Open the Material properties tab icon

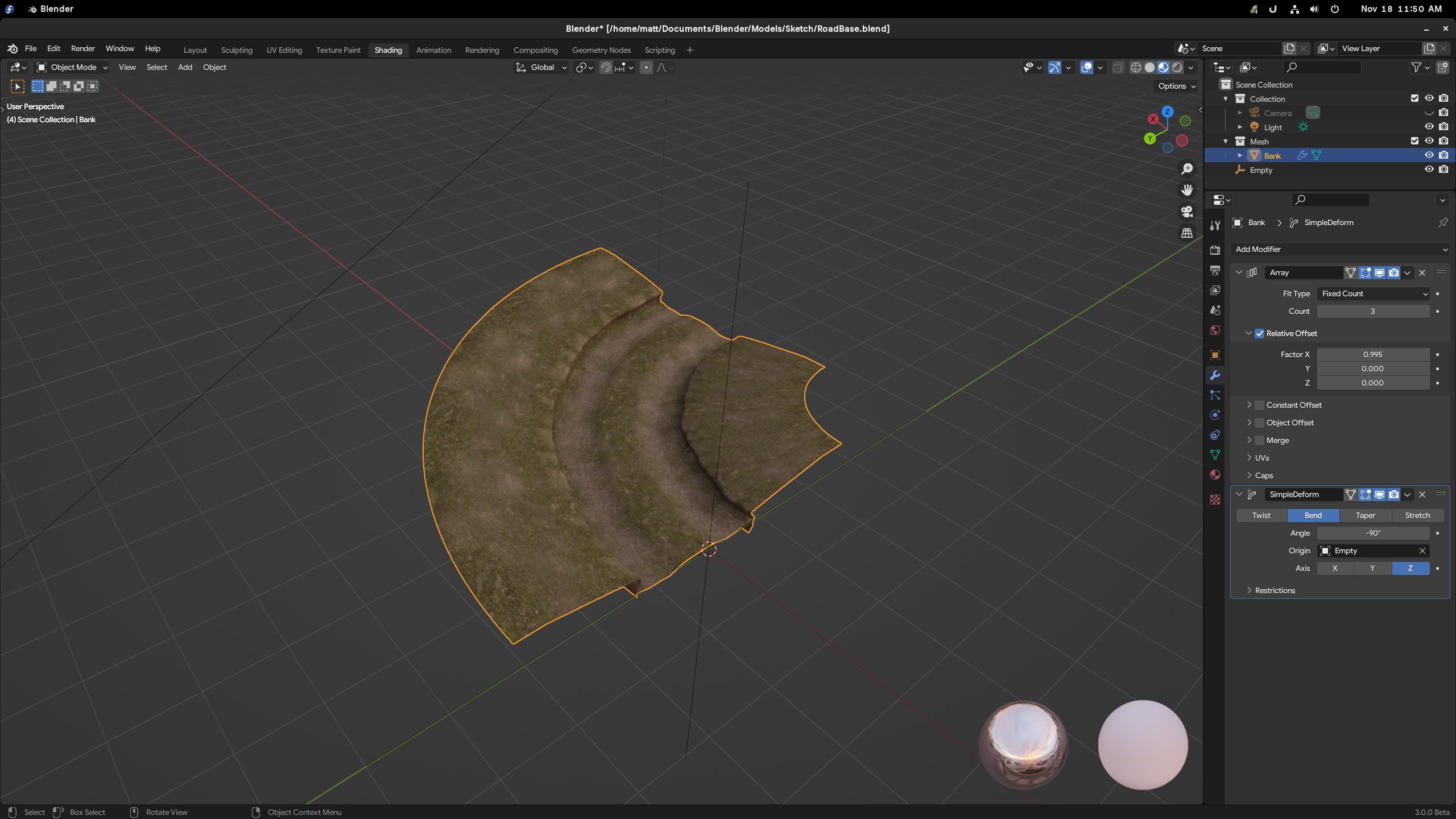point(1215,474)
